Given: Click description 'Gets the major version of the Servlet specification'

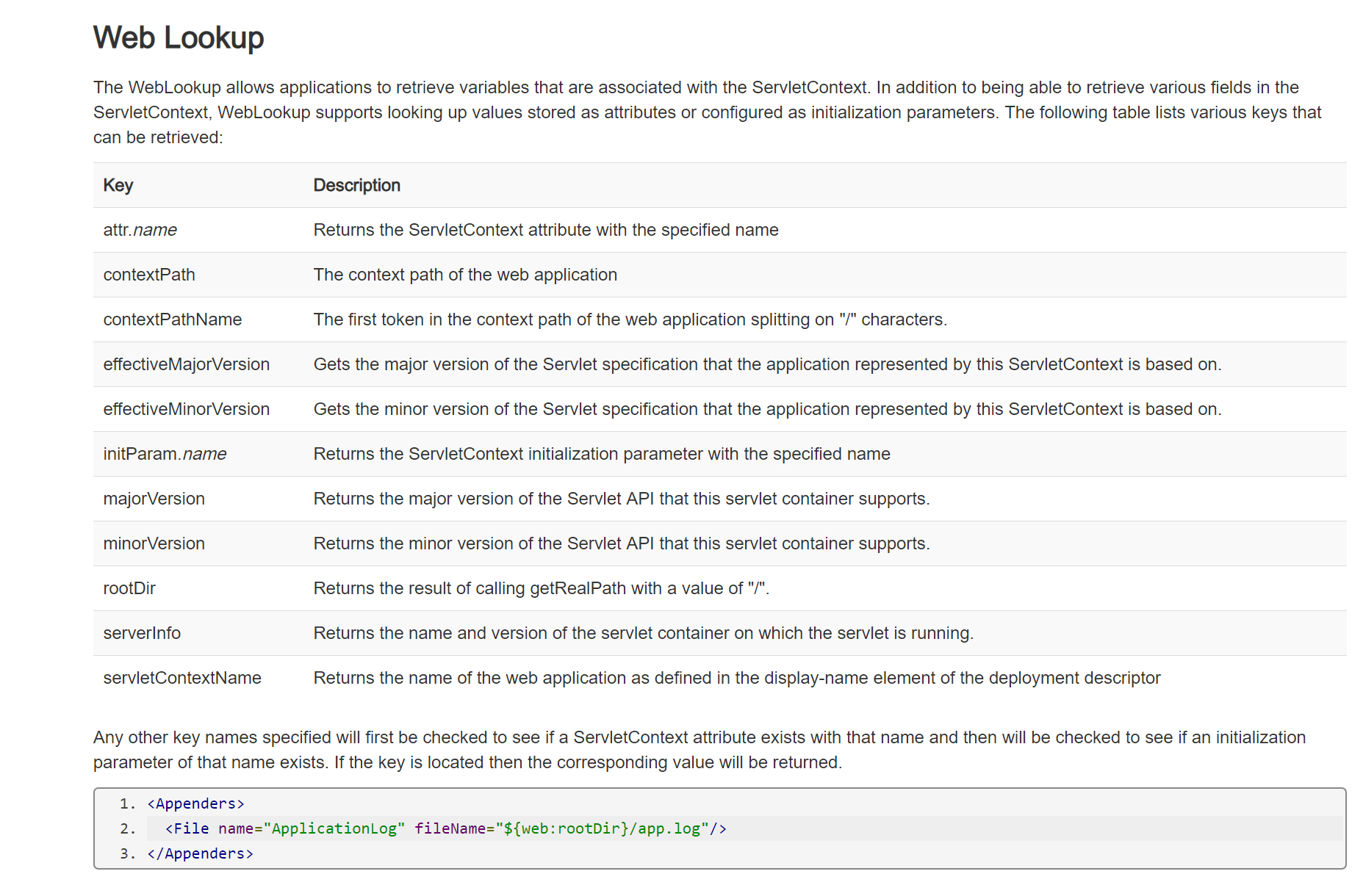Looking at the screenshot, I should click(x=768, y=364).
